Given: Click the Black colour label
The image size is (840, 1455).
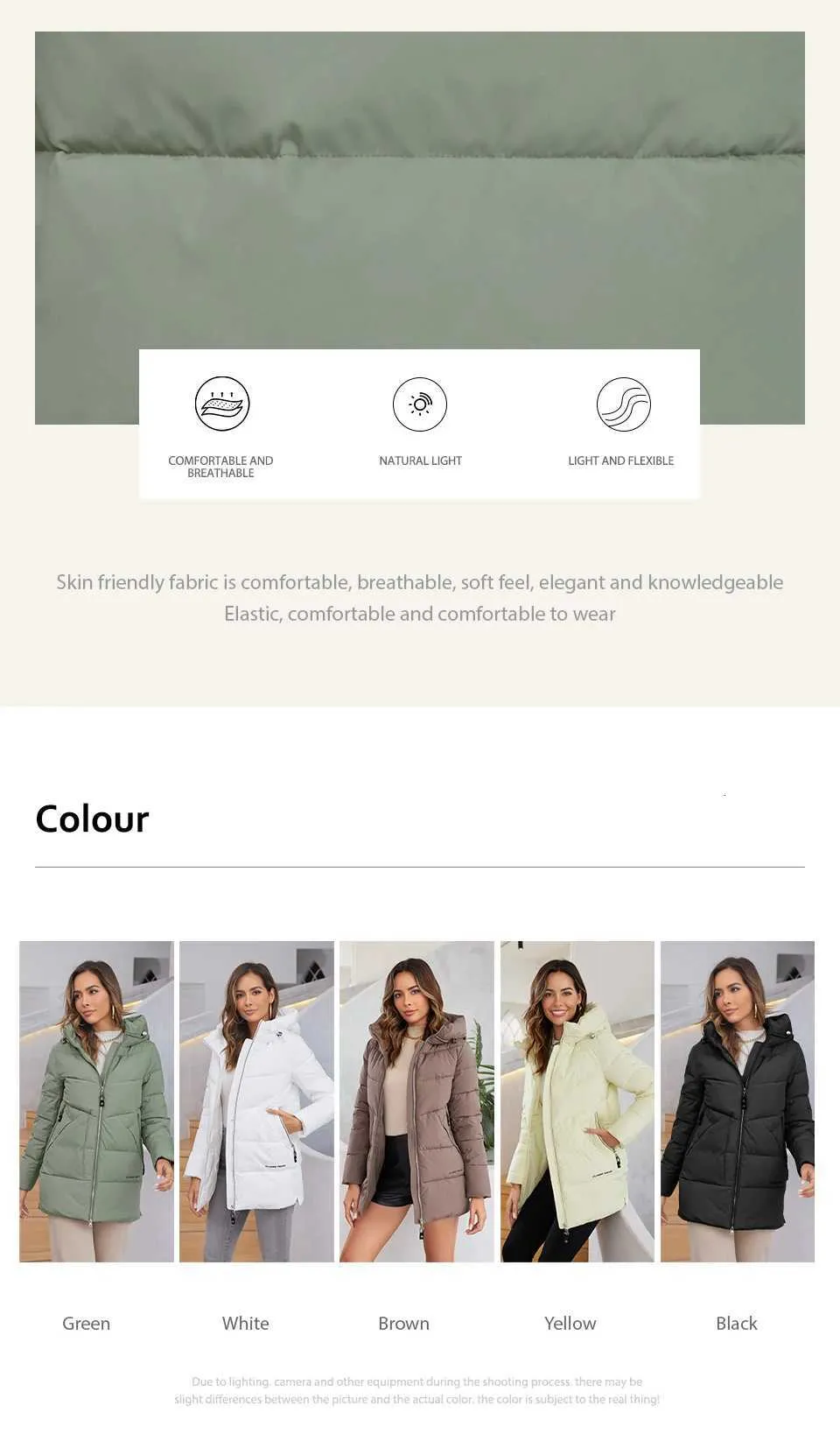Looking at the screenshot, I should click(x=737, y=1323).
